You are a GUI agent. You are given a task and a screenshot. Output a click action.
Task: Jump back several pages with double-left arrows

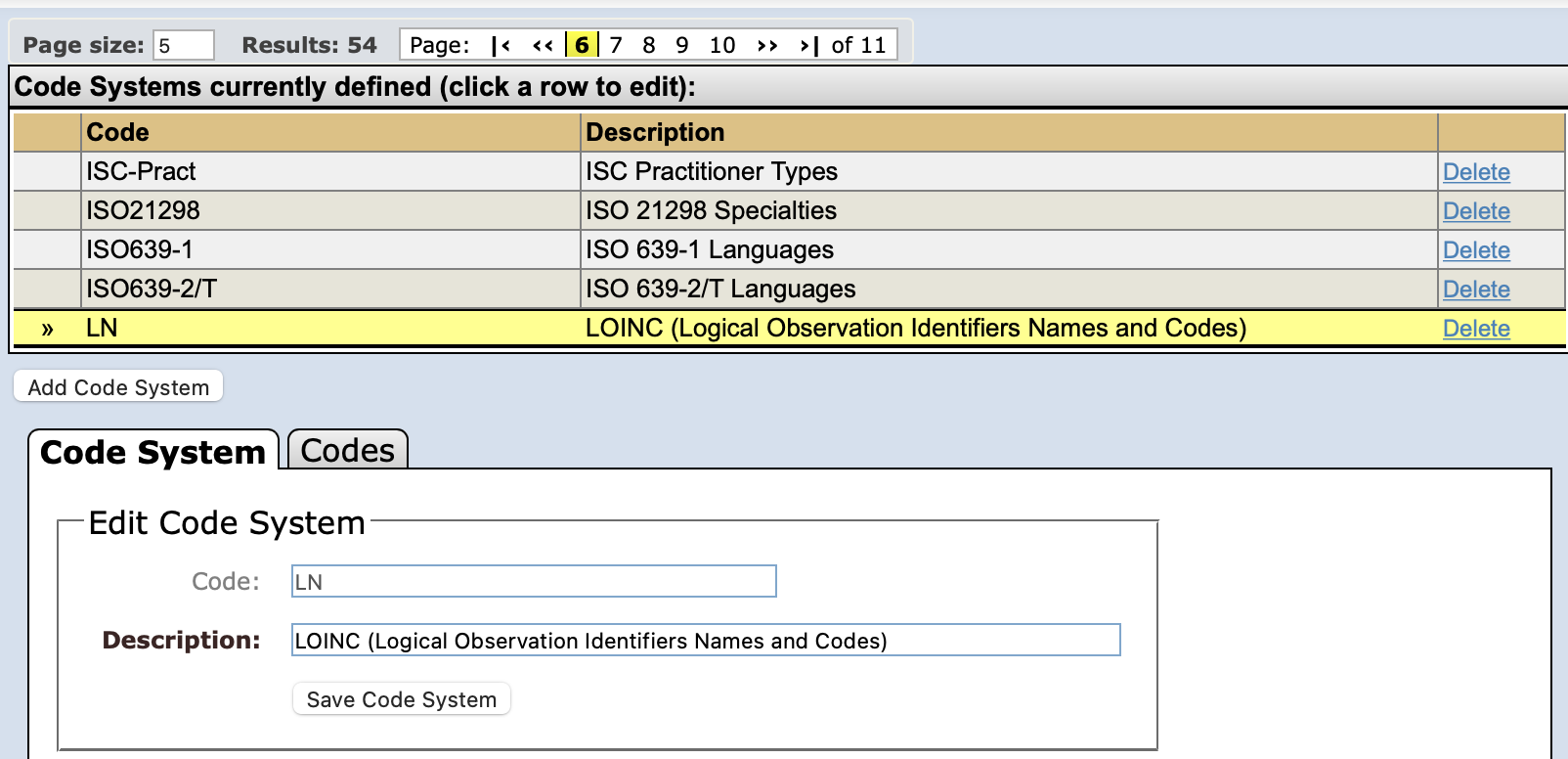[x=543, y=45]
